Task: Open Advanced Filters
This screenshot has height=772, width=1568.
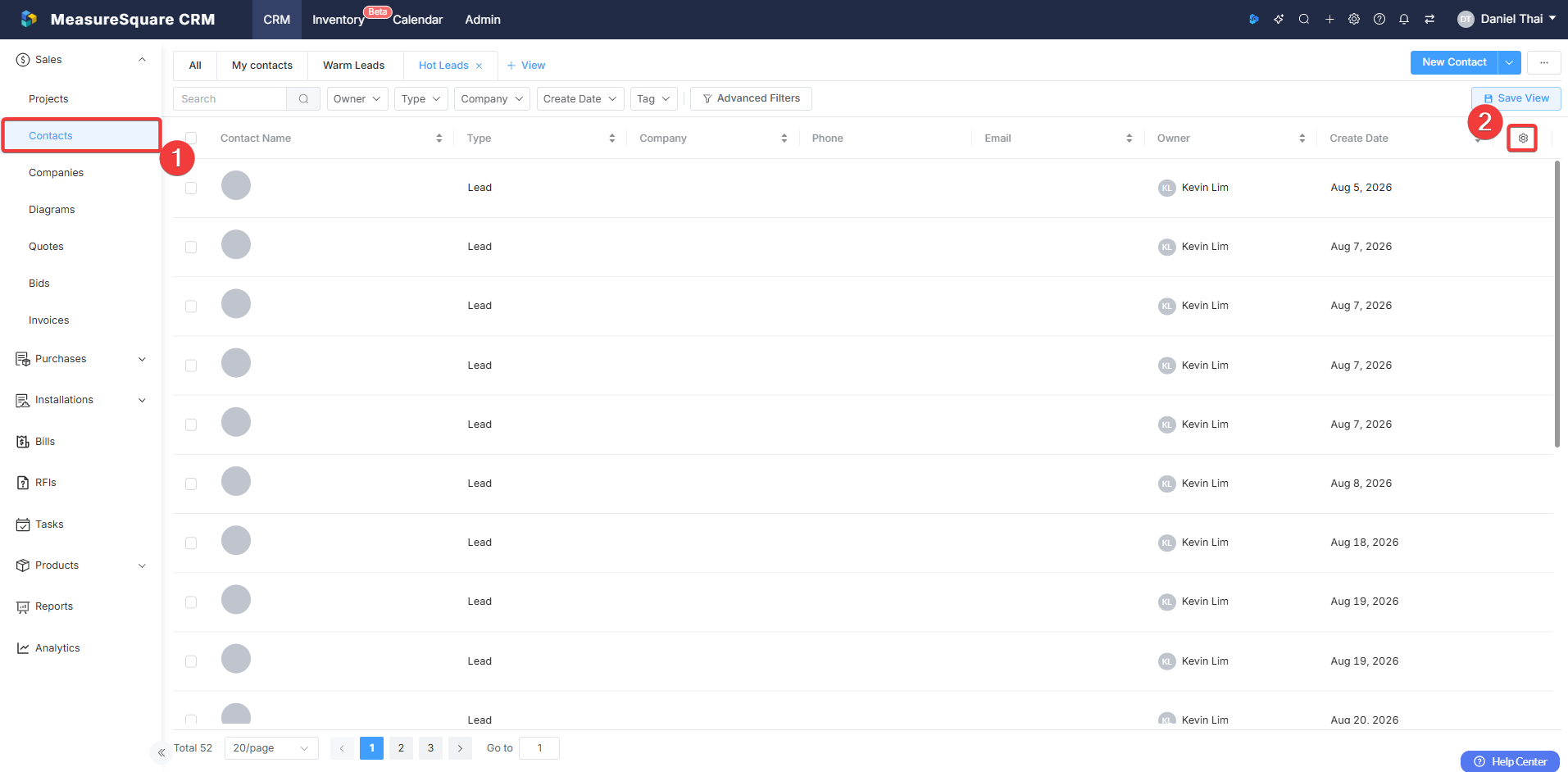Action: point(751,98)
